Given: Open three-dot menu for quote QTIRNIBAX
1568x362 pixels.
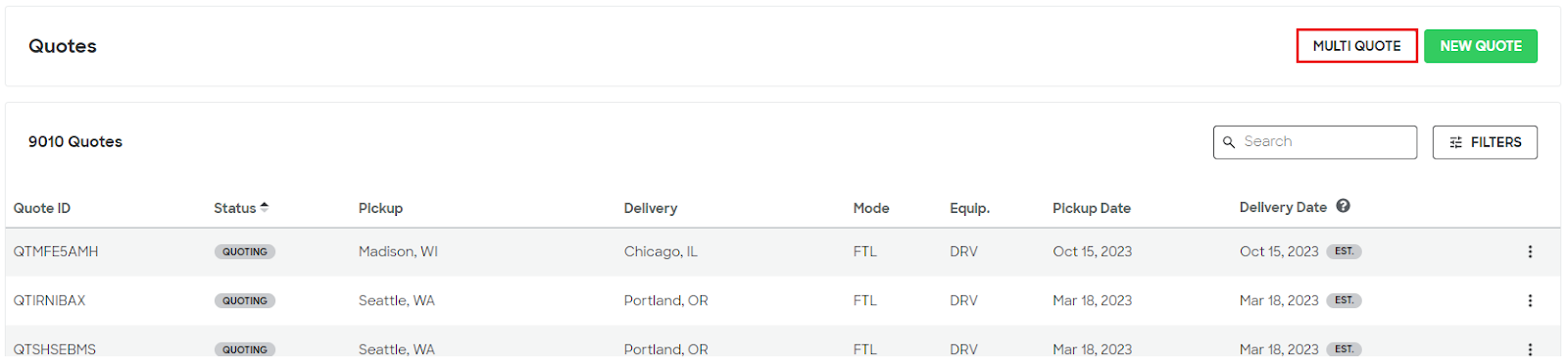Looking at the screenshot, I should pos(1530,301).
